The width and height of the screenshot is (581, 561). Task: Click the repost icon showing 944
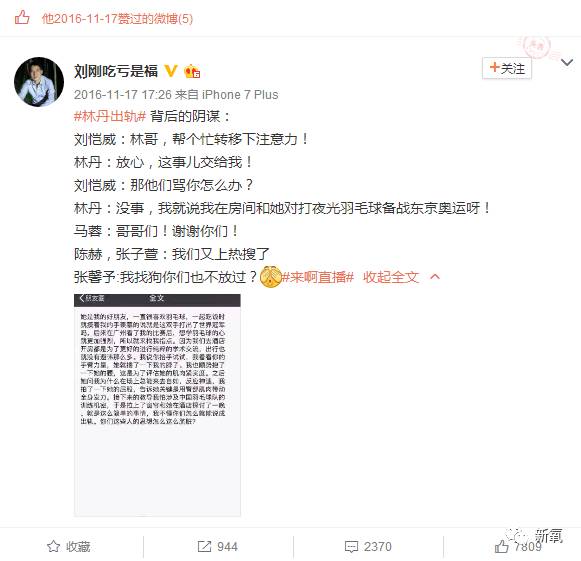(204, 547)
